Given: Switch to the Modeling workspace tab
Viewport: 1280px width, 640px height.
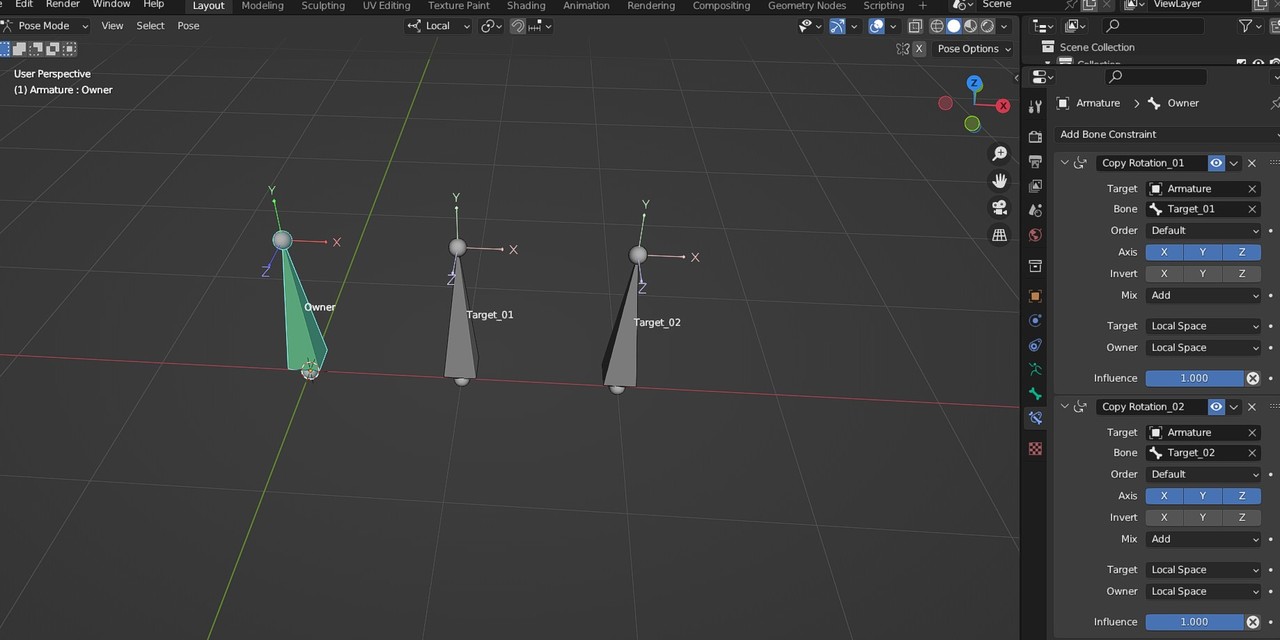Looking at the screenshot, I should (263, 6).
